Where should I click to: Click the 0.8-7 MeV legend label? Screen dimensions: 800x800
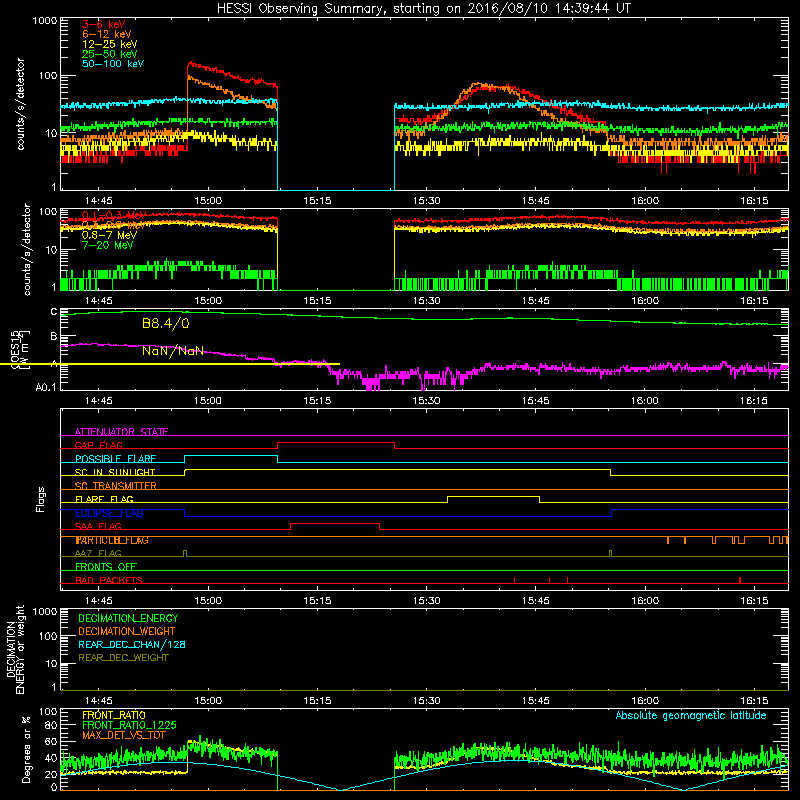pos(109,235)
